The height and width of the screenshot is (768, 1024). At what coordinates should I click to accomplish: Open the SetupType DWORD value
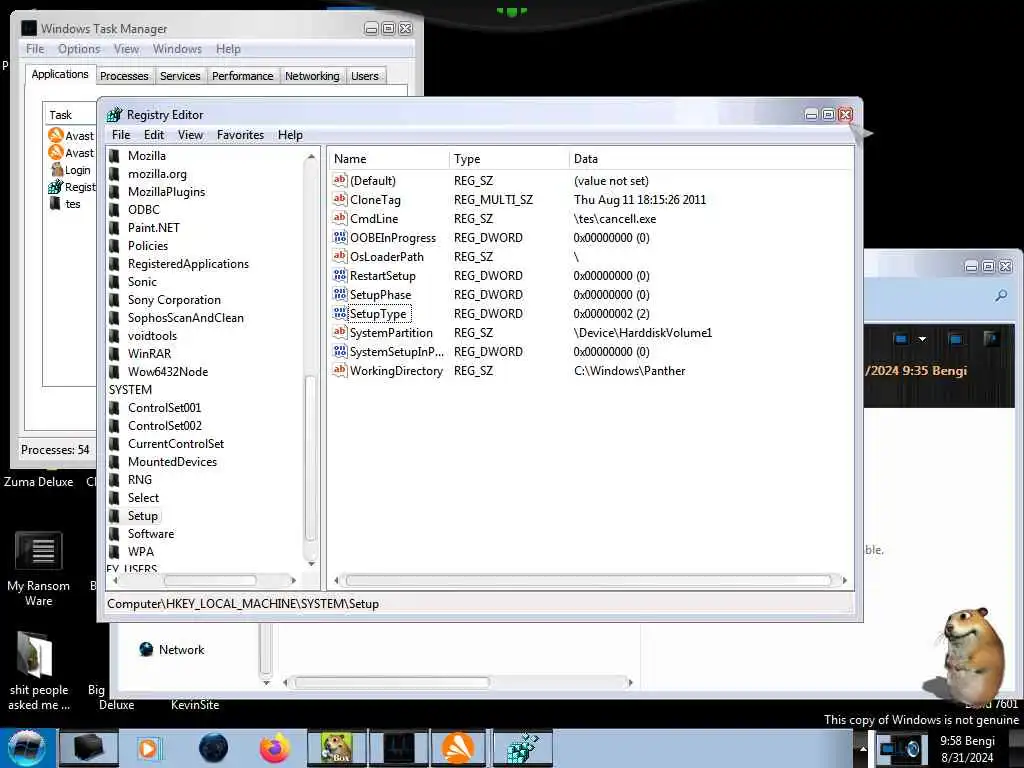point(377,313)
